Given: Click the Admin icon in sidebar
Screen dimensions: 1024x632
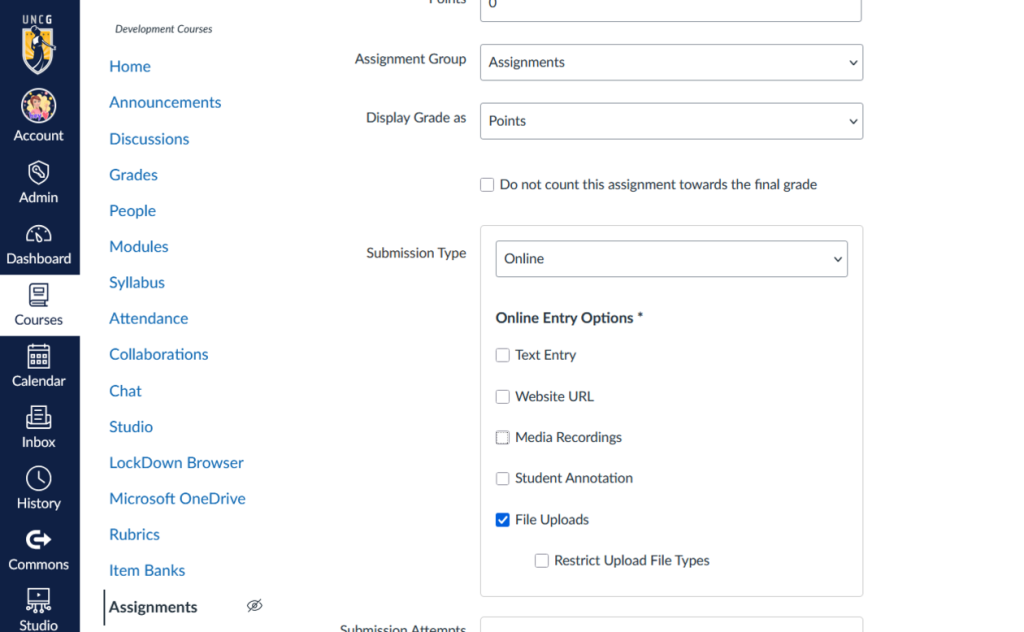Looking at the screenshot, I should pos(39,173).
